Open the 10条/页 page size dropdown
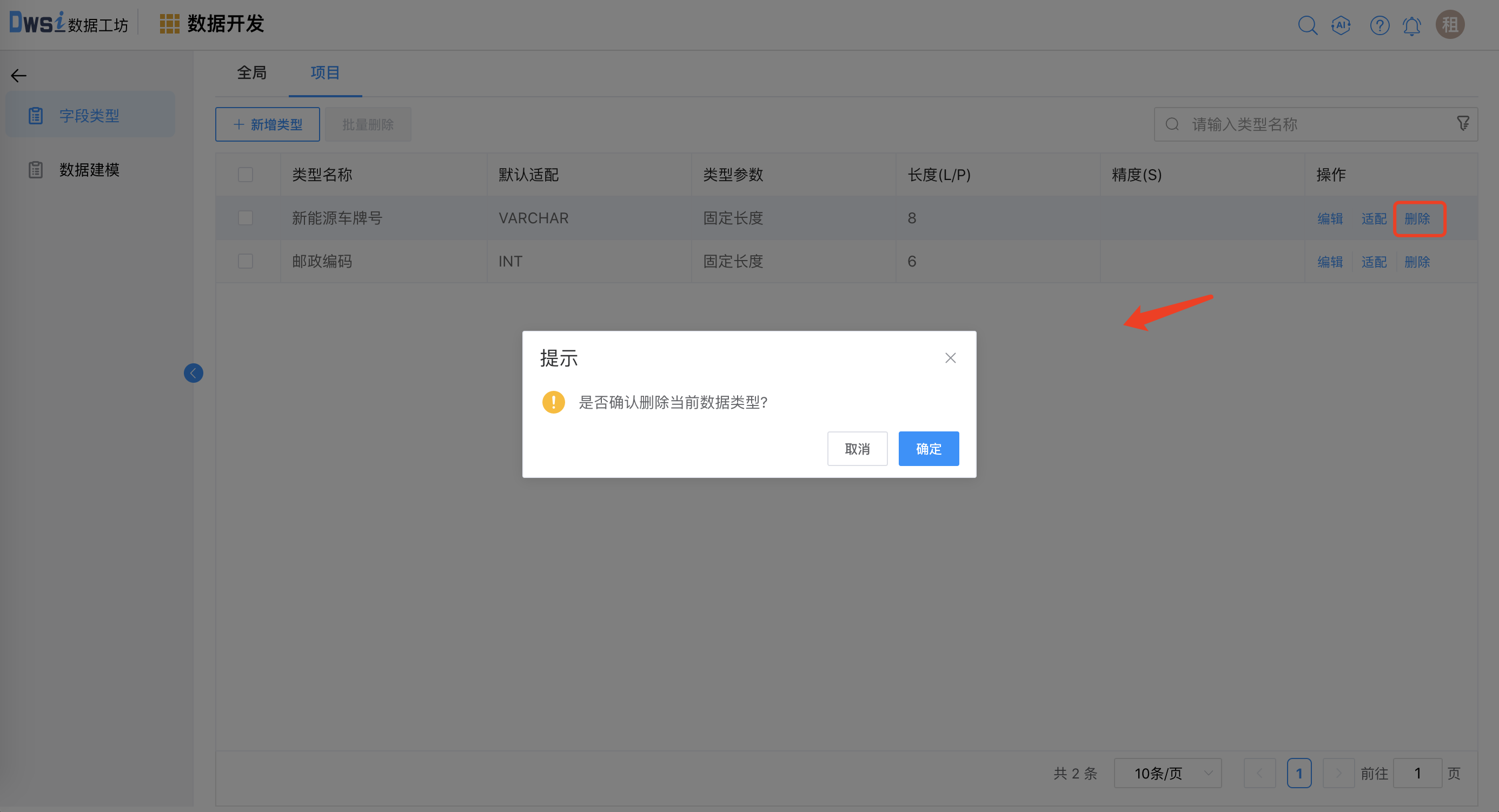Image resolution: width=1499 pixels, height=812 pixels. (1168, 773)
